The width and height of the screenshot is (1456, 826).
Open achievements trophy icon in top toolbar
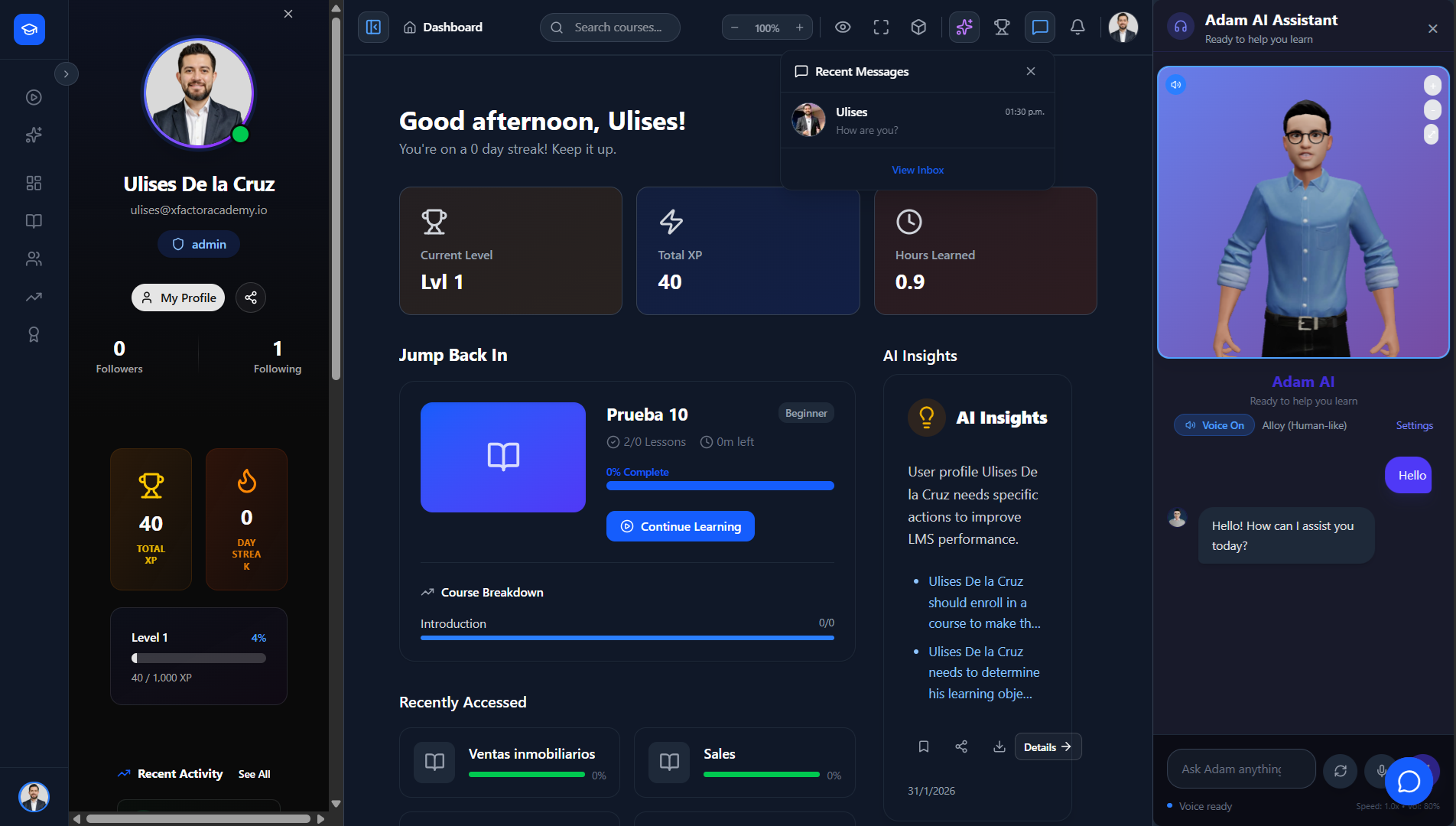point(1002,27)
